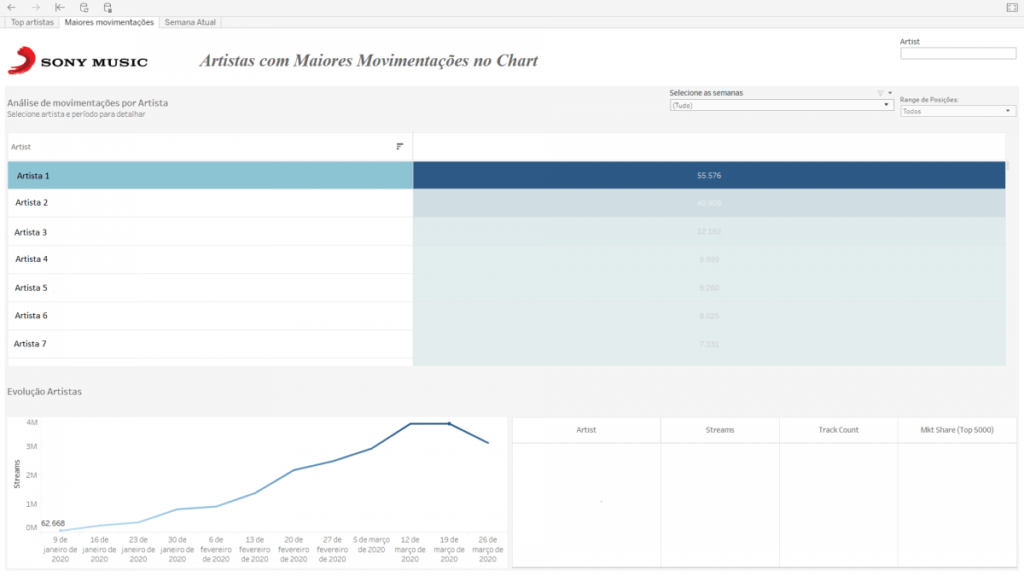Switch to the Top artistas tab
This screenshot has height=576, width=1024.
[x=32, y=22]
